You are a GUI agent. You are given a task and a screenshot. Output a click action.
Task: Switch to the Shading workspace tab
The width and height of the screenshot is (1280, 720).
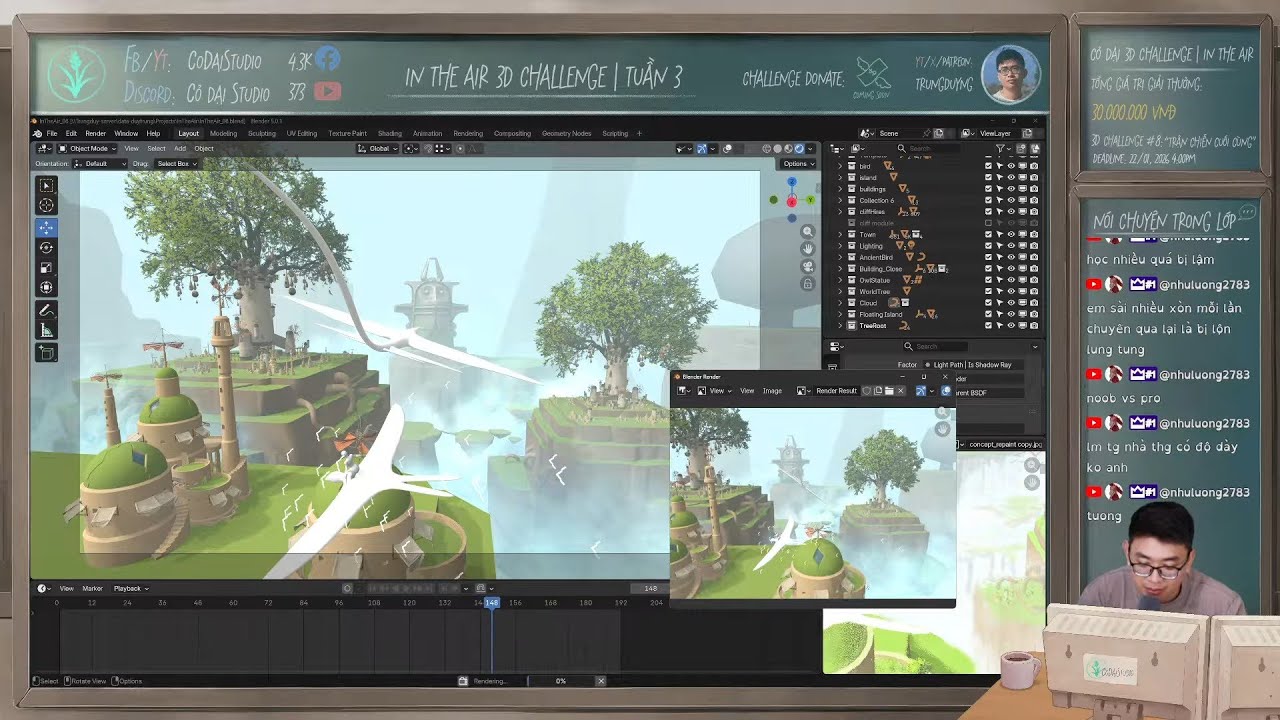coord(389,133)
